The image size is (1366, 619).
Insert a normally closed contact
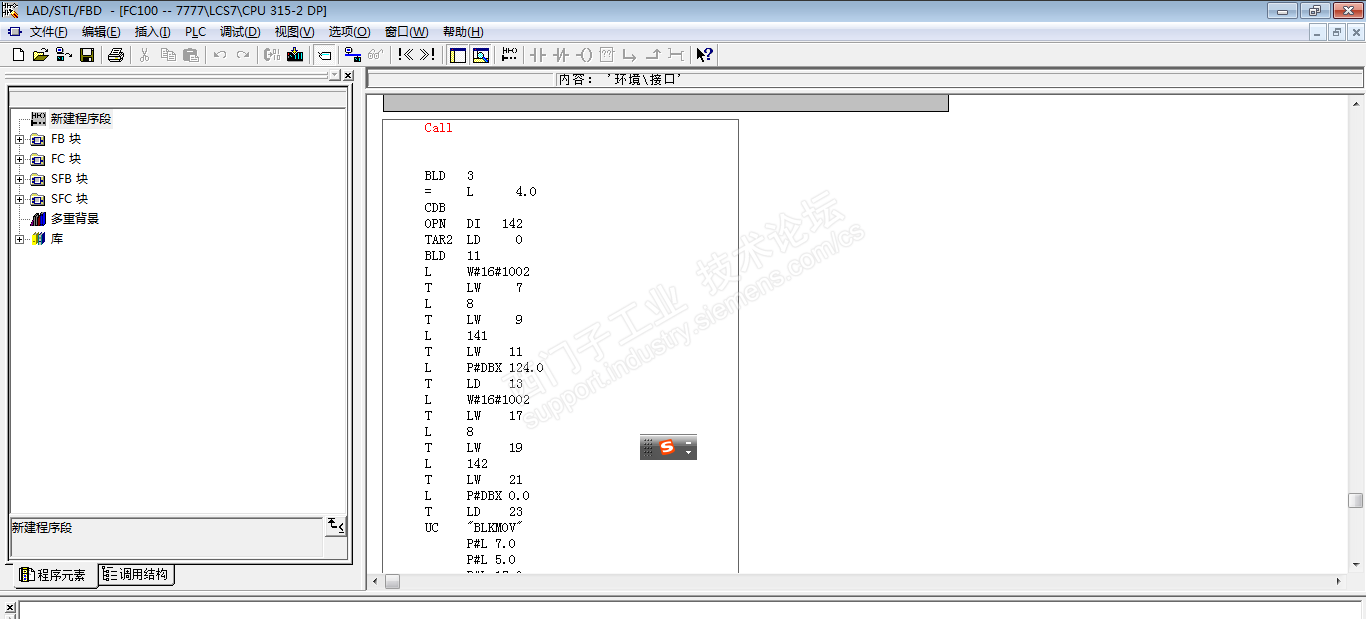[x=561, y=55]
